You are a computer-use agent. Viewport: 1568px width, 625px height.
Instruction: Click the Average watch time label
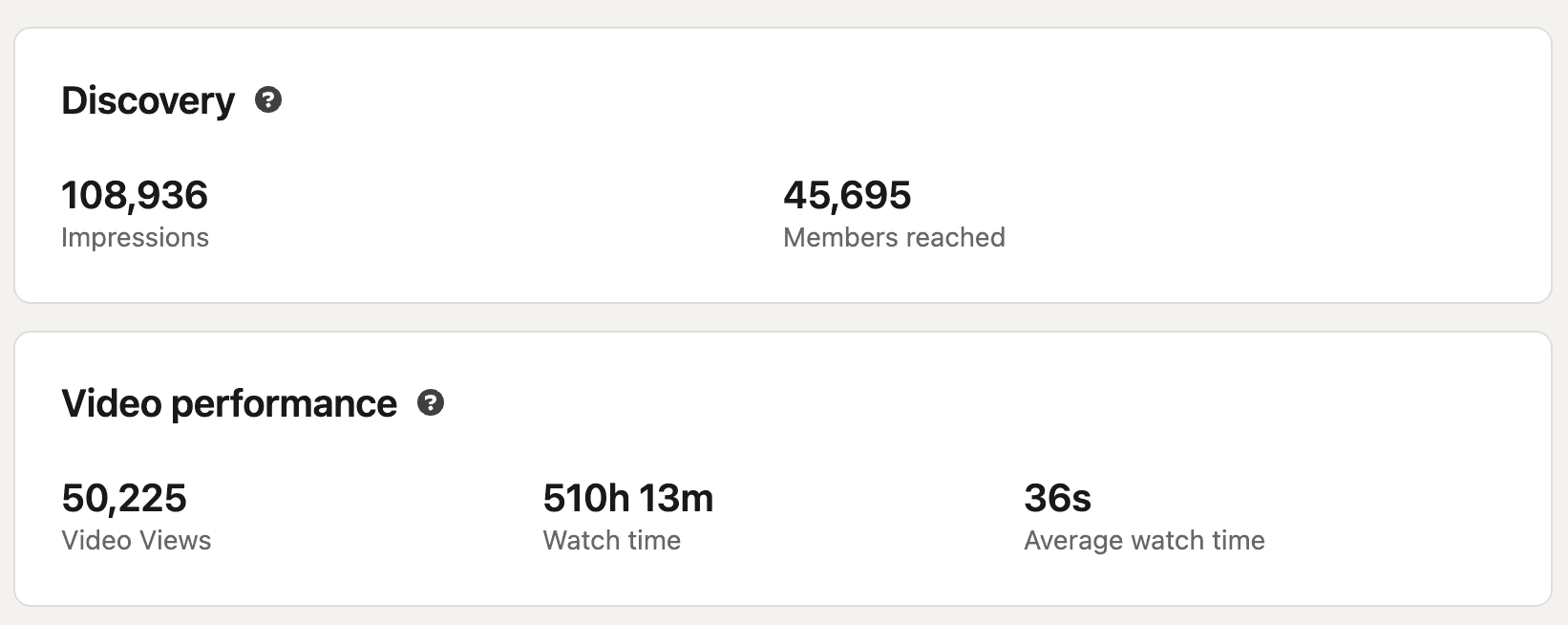(x=1144, y=540)
